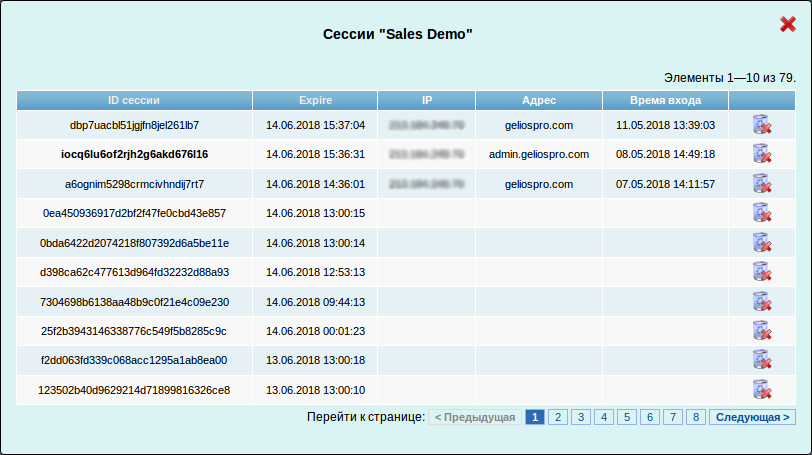Open admin.geliospro.com address link
812x455 pixels.
tap(539, 155)
